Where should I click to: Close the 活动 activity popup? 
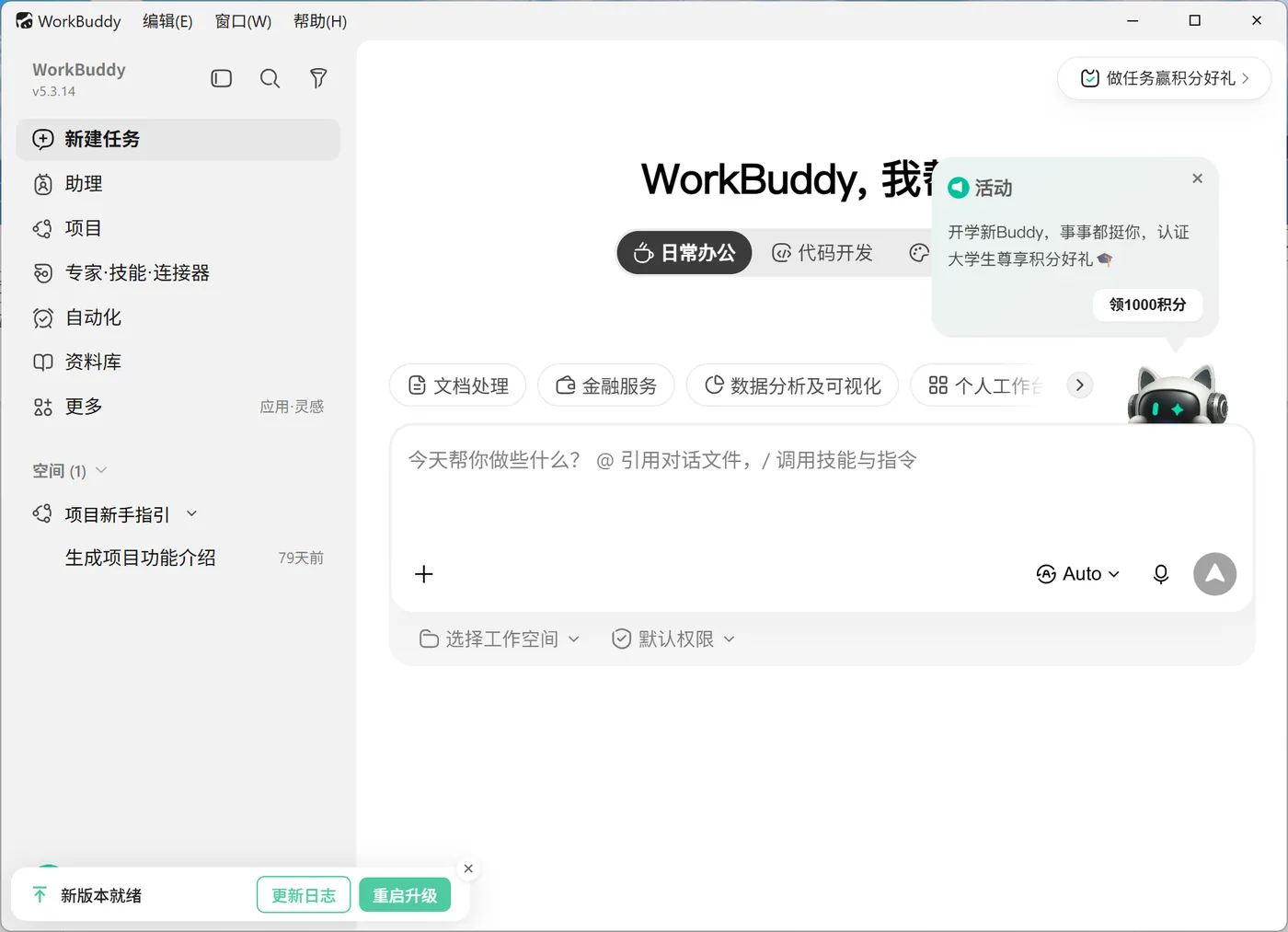(1197, 178)
